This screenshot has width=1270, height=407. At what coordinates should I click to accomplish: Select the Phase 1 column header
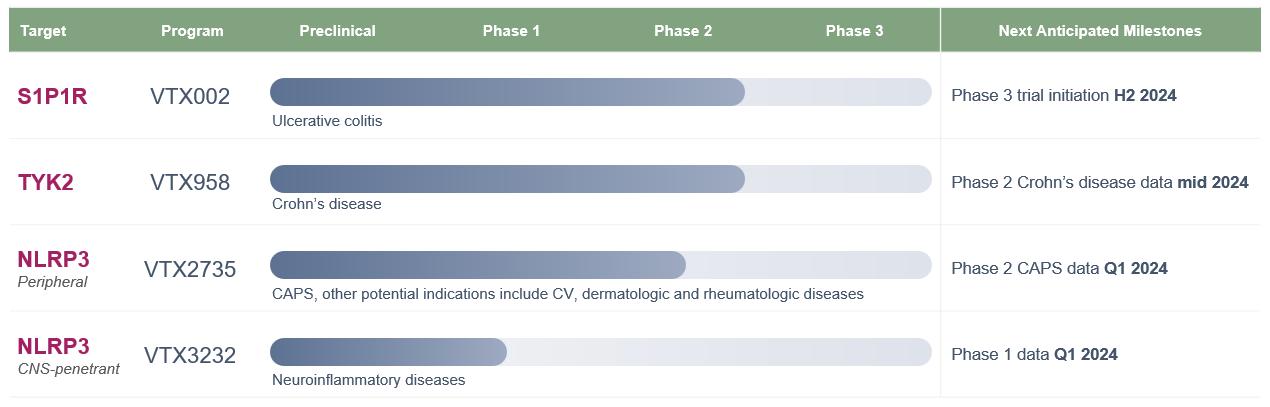[511, 31]
